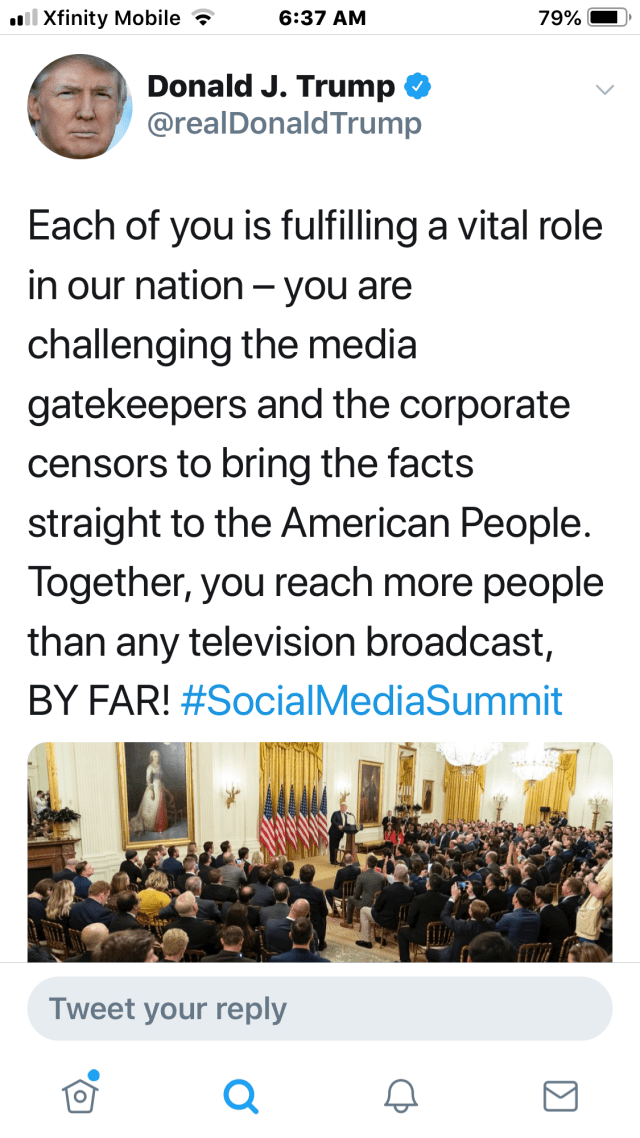Open the Messages envelope tab
Screen dimensions: 640x1138
(560, 1096)
